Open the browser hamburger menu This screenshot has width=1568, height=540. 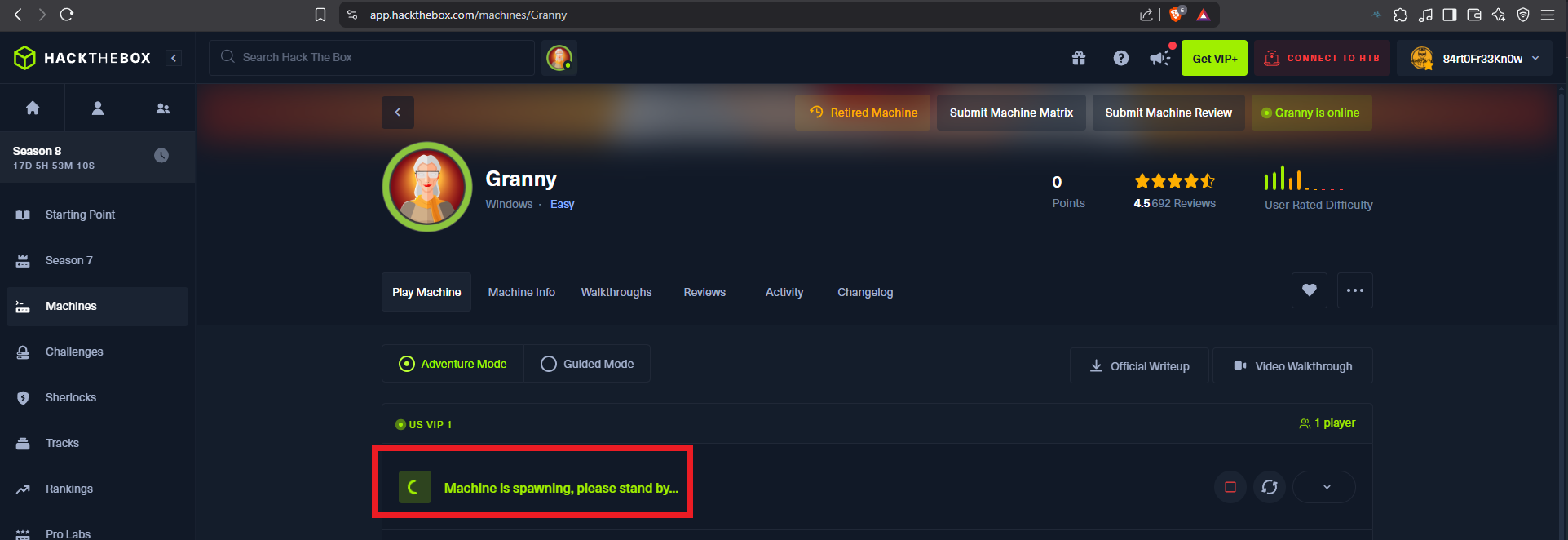pyautogui.click(x=1548, y=15)
